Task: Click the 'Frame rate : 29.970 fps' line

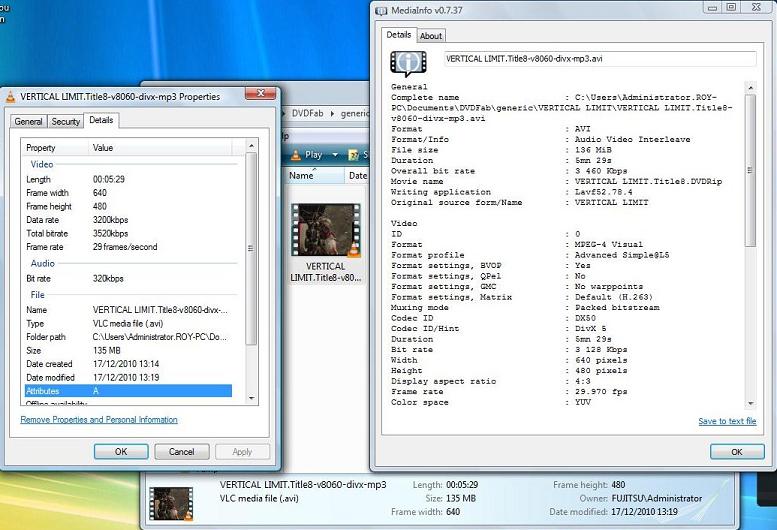Action: (x=509, y=391)
